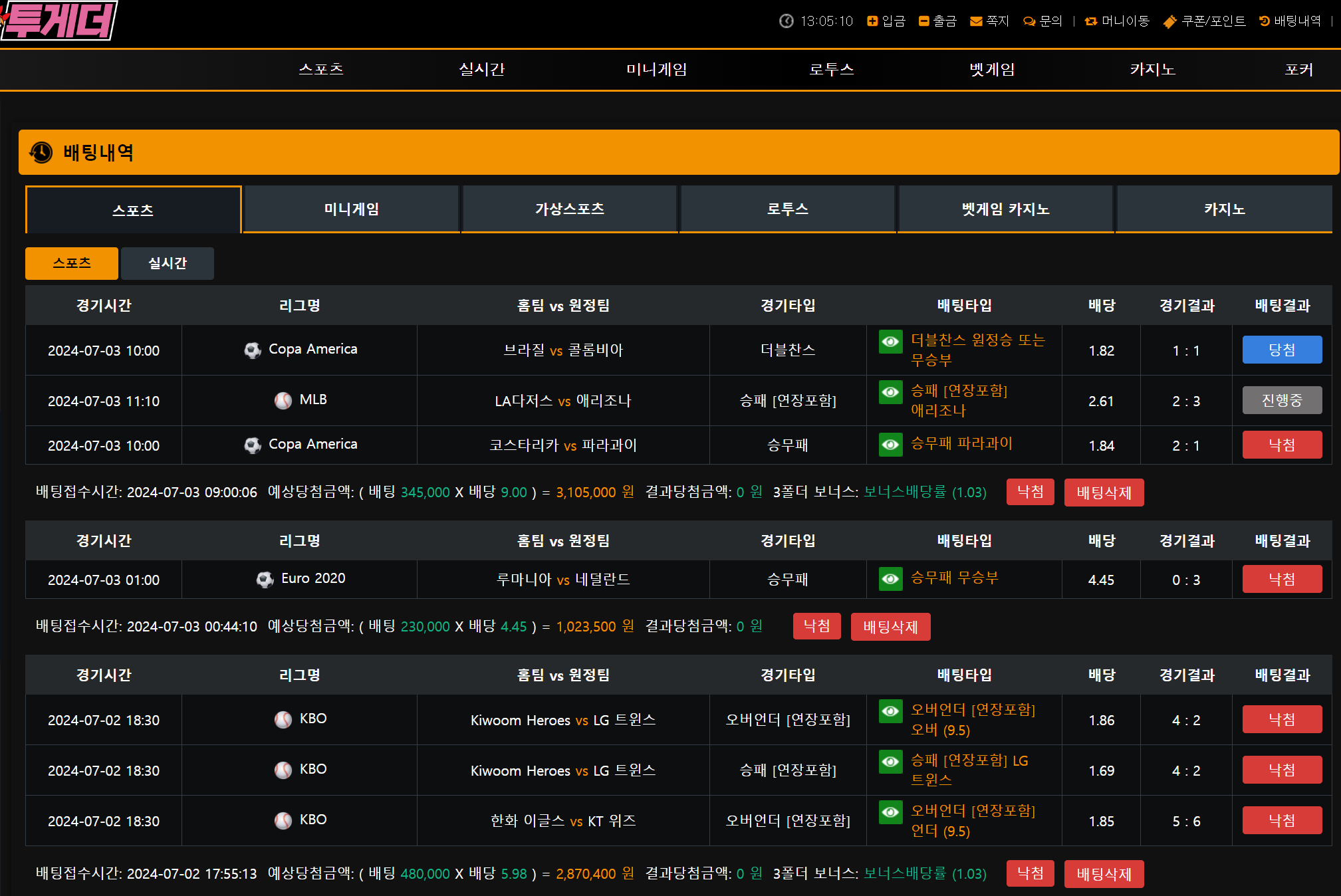Open 쿠폰/포인트 coupon ticket icon
1341x896 pixels.
click(1169, 22)
